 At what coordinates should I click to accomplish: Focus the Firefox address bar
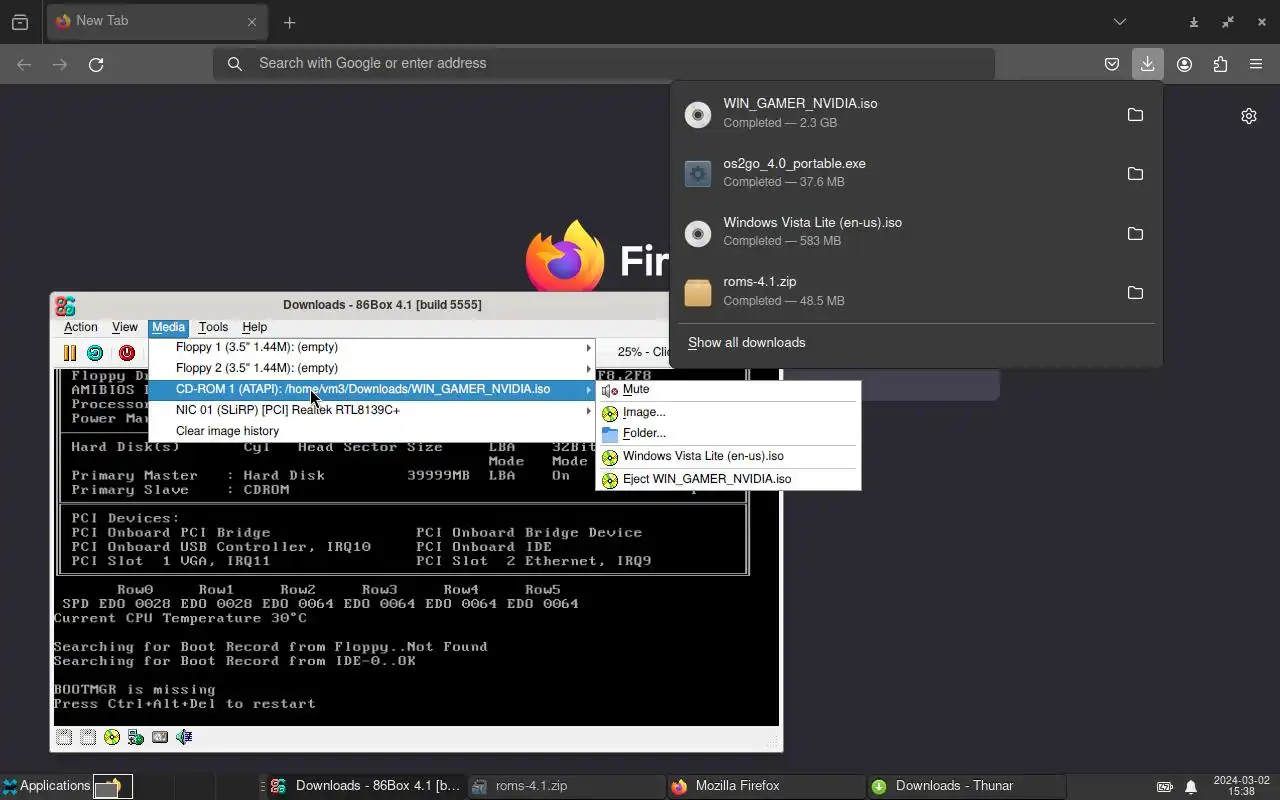tap(604, 63)
